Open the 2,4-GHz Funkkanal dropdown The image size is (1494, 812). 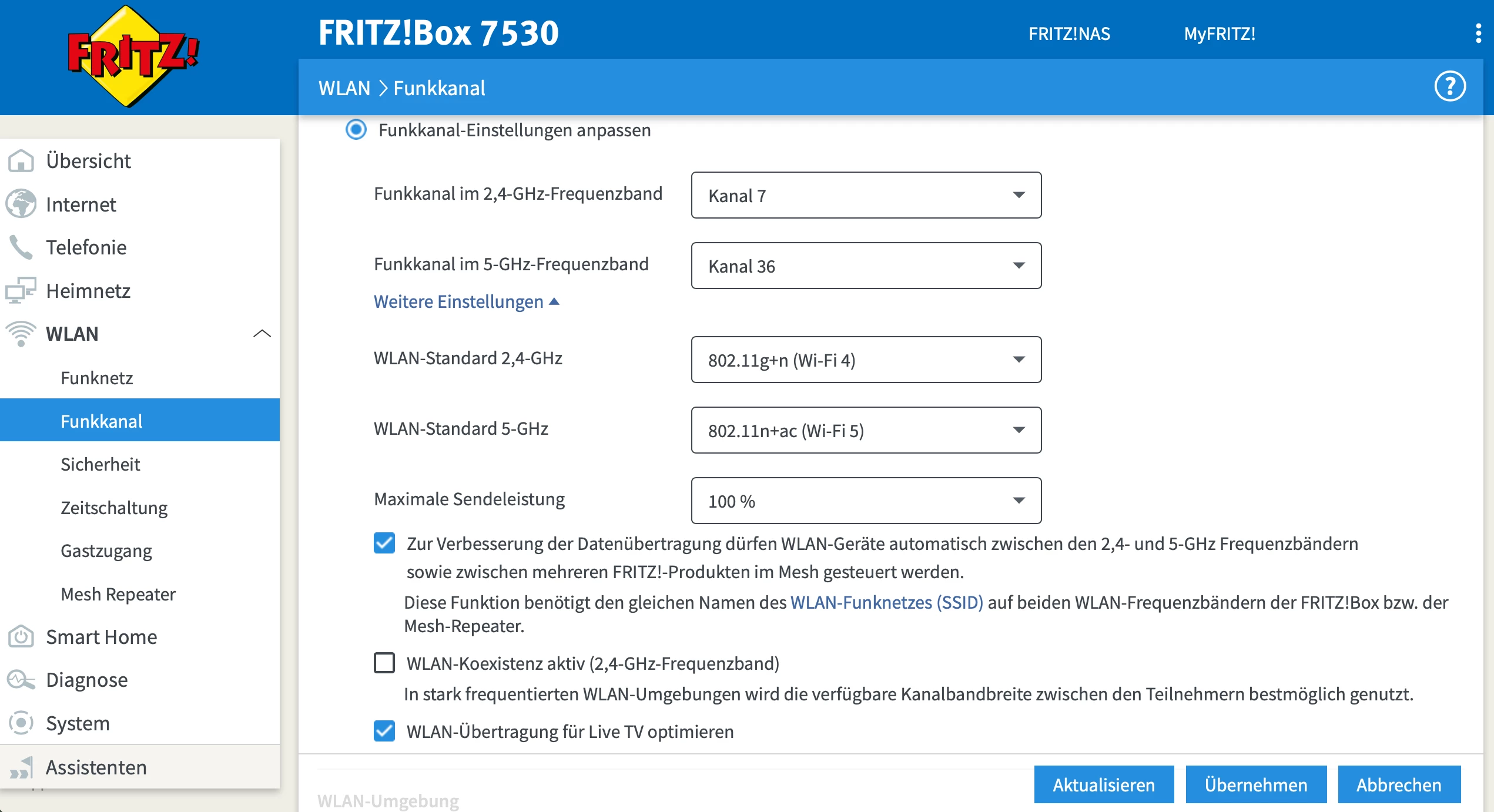tap(866, 195)
